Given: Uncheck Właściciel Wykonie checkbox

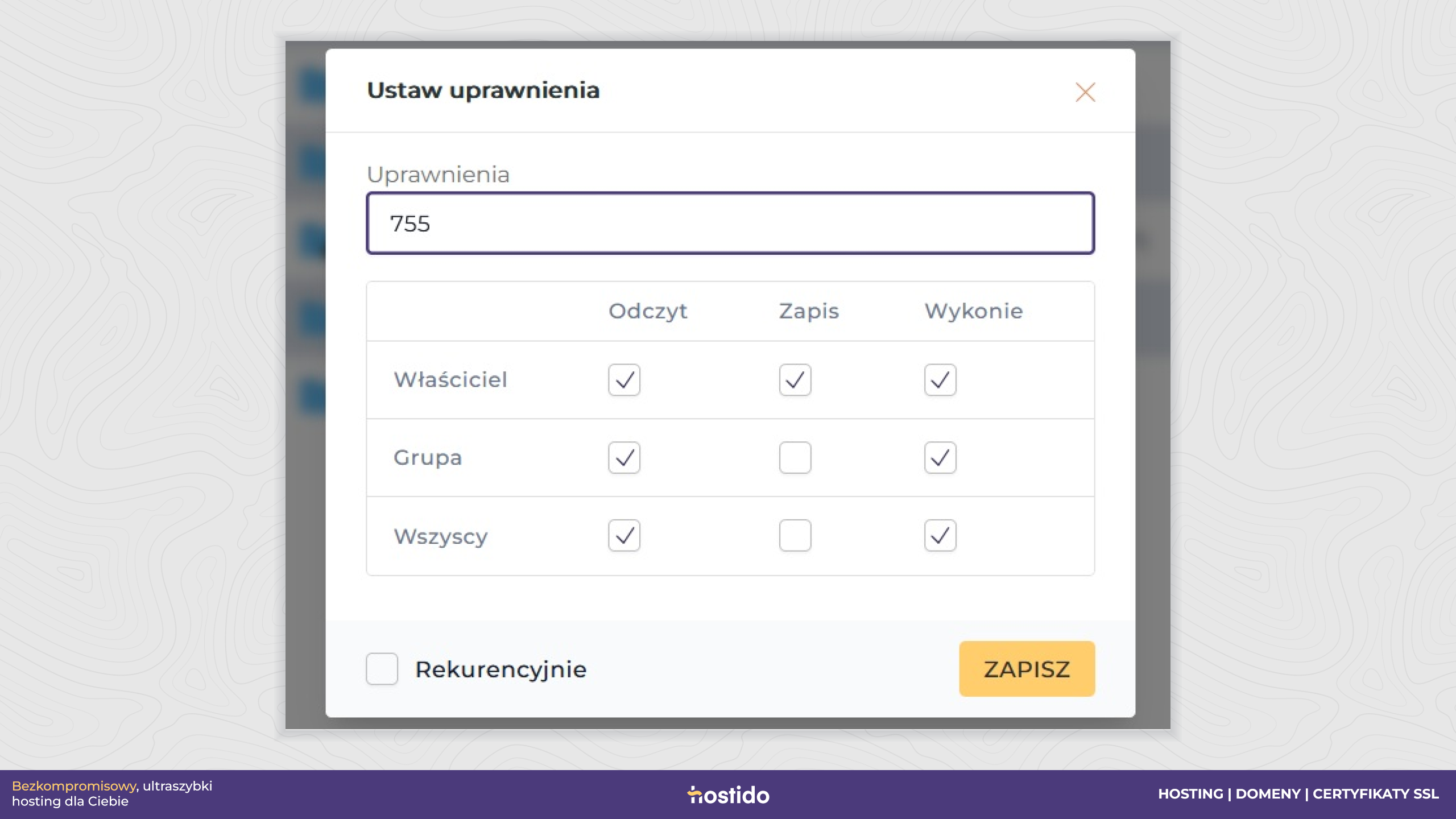Looking at the screenshot, I should coord(940,379).
